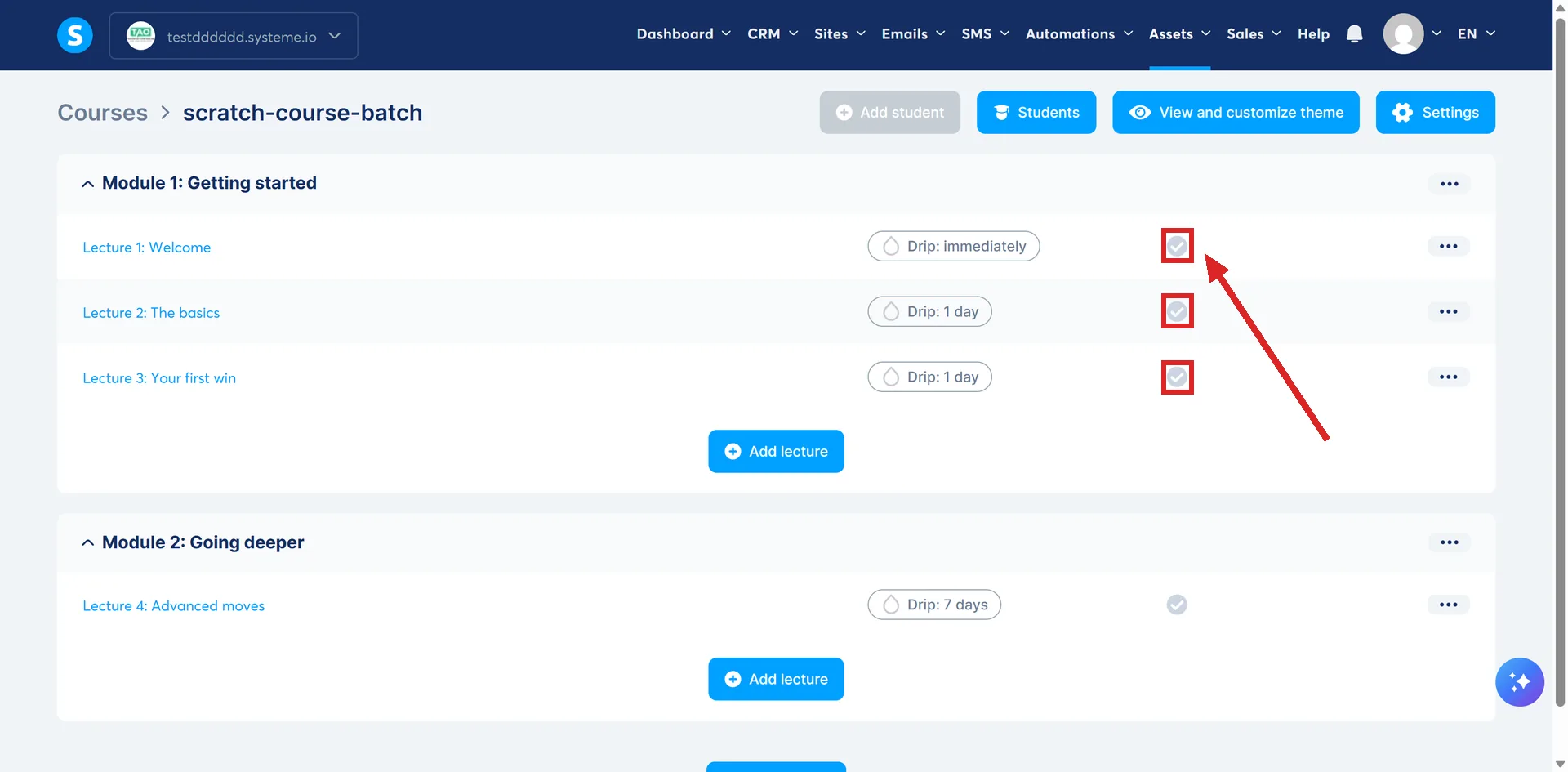Image resolution: width=1568 pixels, height=772 pixels.
Task: Click the breadcrumb chevron after Courses
Action: [165, 113]
